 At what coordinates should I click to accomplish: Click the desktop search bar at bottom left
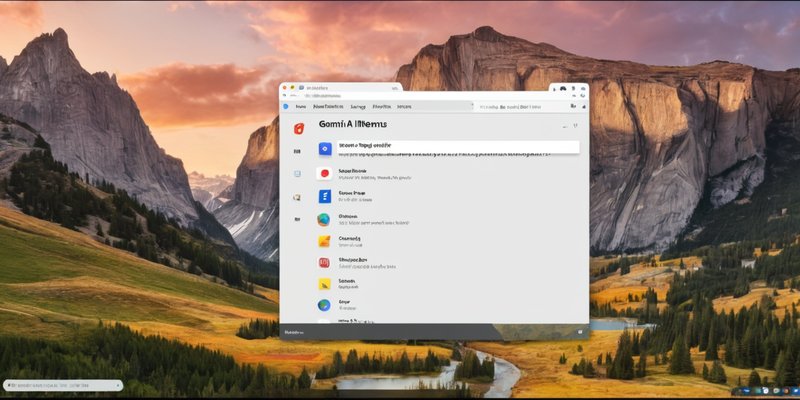click(x=63, y=385)
